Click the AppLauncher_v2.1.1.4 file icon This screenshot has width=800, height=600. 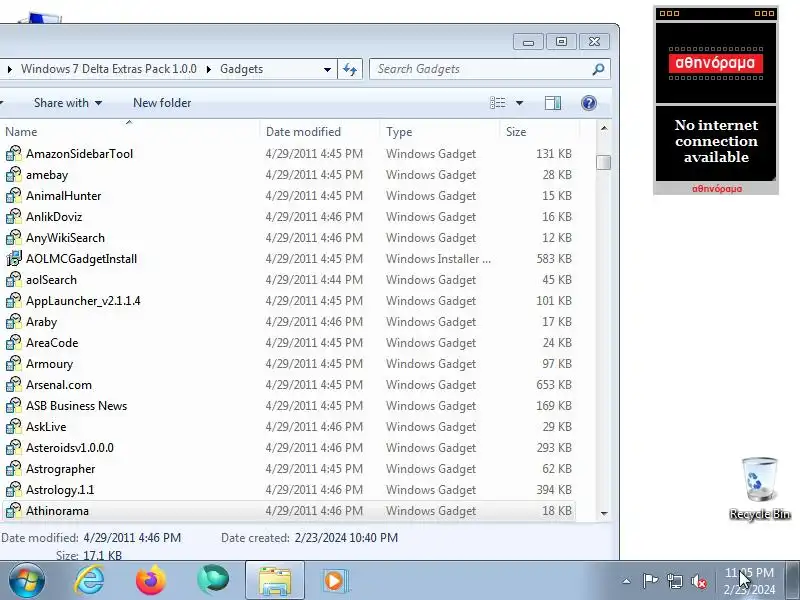14,301
